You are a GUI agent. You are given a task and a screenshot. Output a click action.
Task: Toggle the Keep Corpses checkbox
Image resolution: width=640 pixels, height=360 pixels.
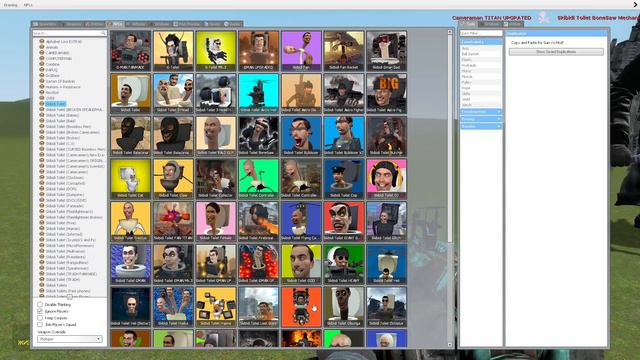[40, 318]
